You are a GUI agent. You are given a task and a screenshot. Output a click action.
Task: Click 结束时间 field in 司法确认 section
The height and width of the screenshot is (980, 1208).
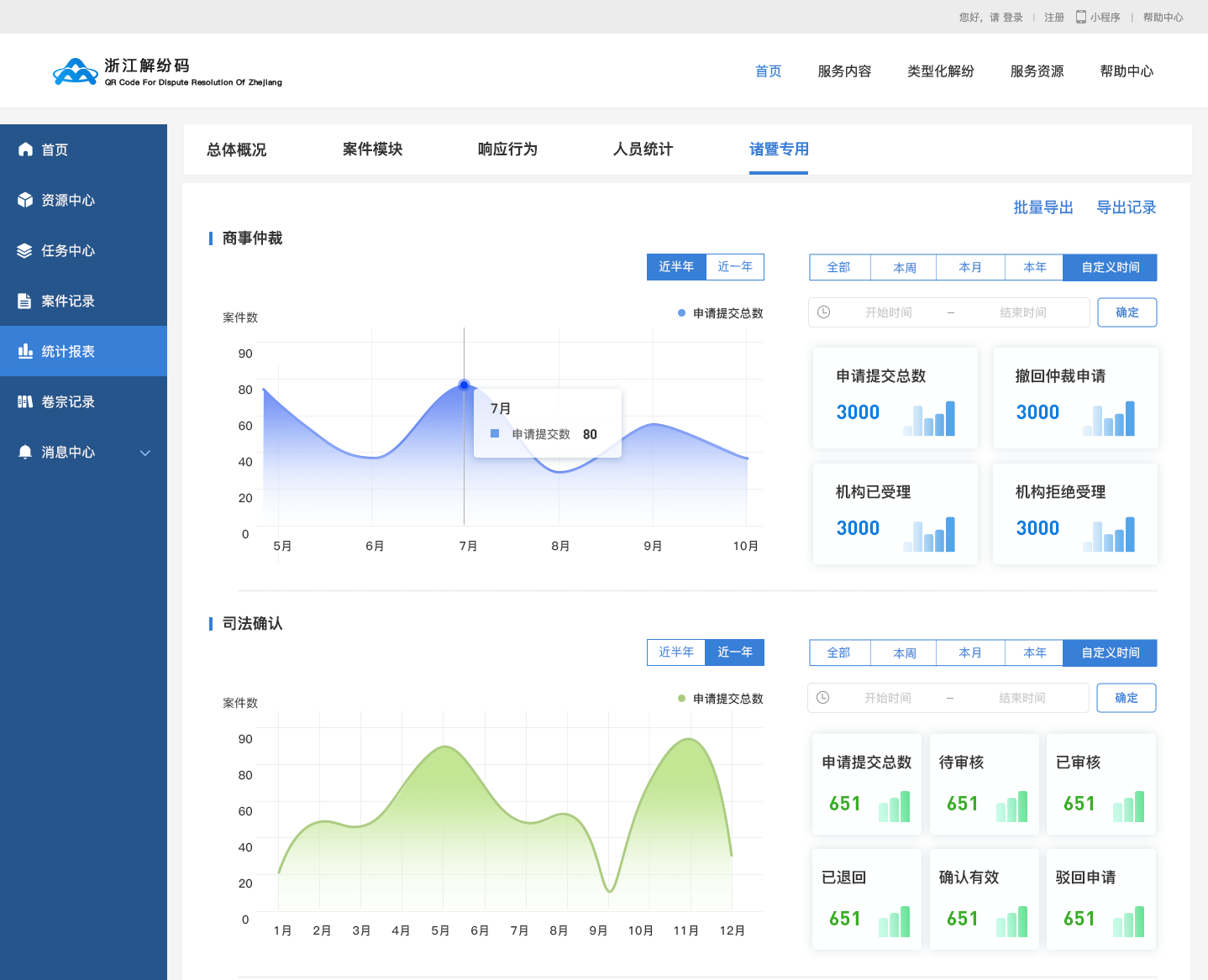(1022, 698)
